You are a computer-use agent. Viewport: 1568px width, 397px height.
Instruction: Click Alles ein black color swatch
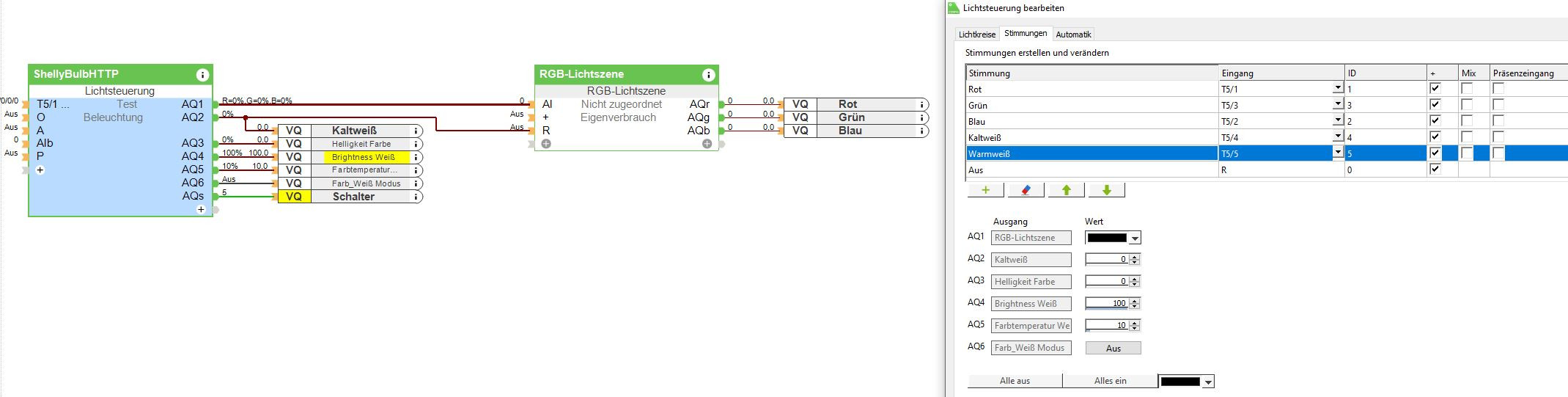pyautogui.click(x=1180, y=382)
